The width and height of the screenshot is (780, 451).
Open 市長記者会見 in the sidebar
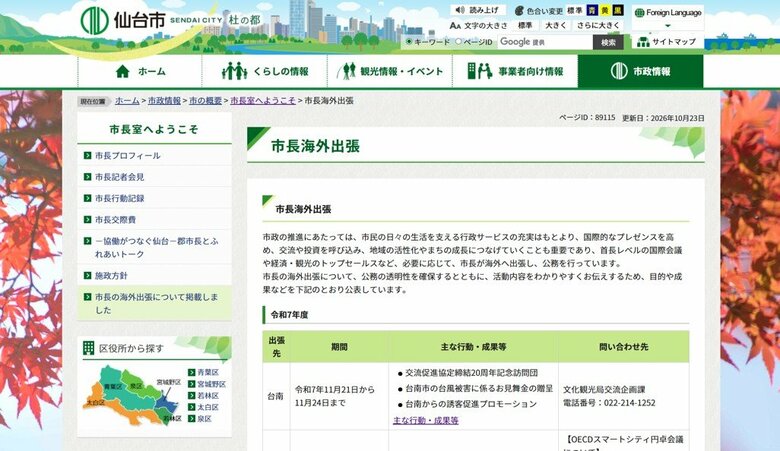119,177
